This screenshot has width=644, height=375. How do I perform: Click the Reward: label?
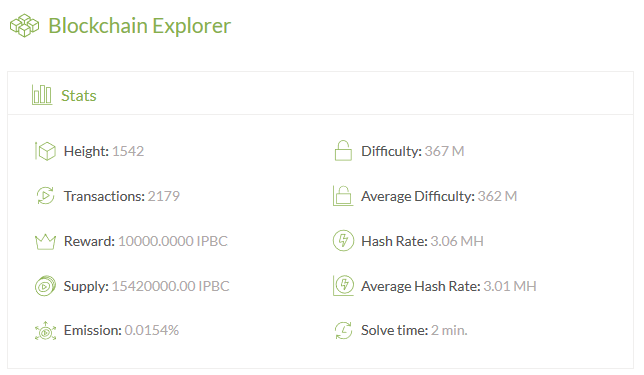tap(90, 241)
